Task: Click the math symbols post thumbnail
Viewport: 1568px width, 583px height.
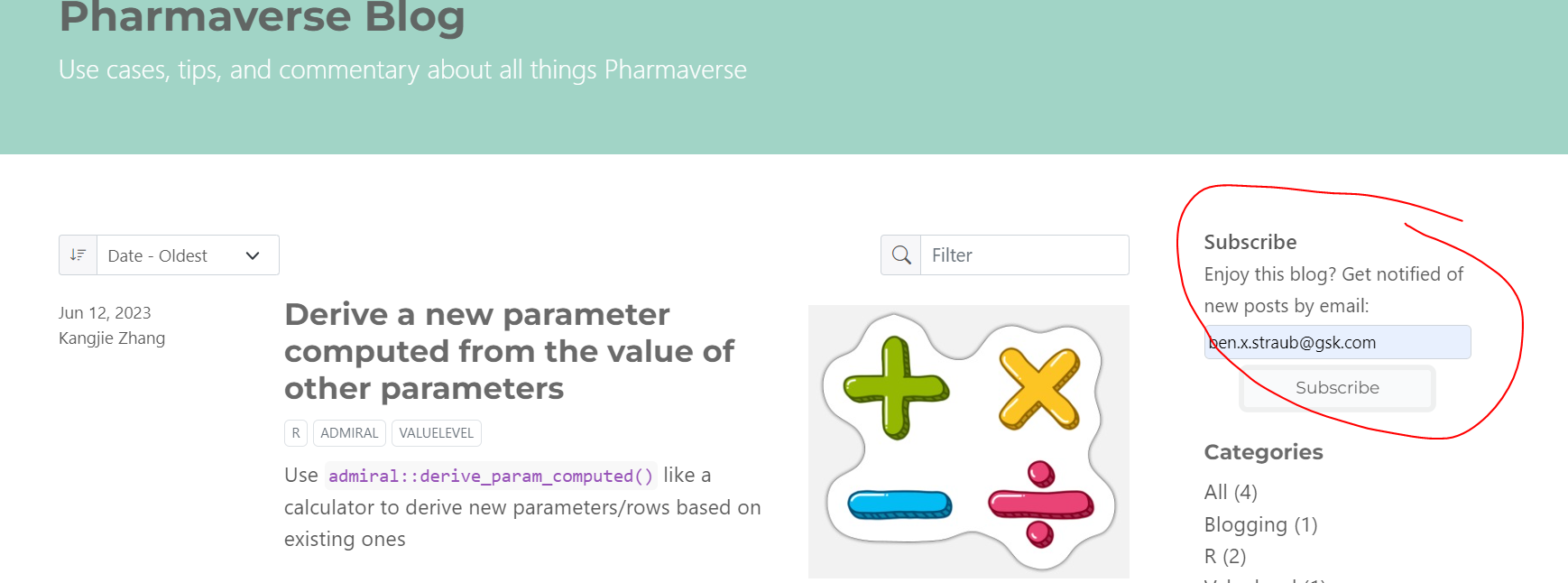Action: 969,440
